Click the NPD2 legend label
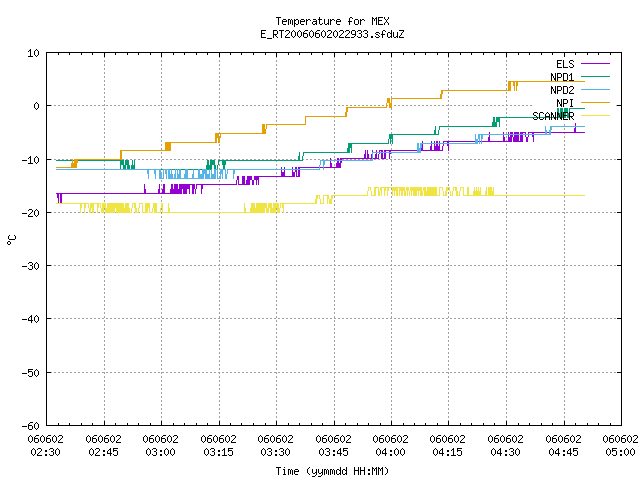The height and width of the screenshot is (480, 640). (x=562, y=90)
